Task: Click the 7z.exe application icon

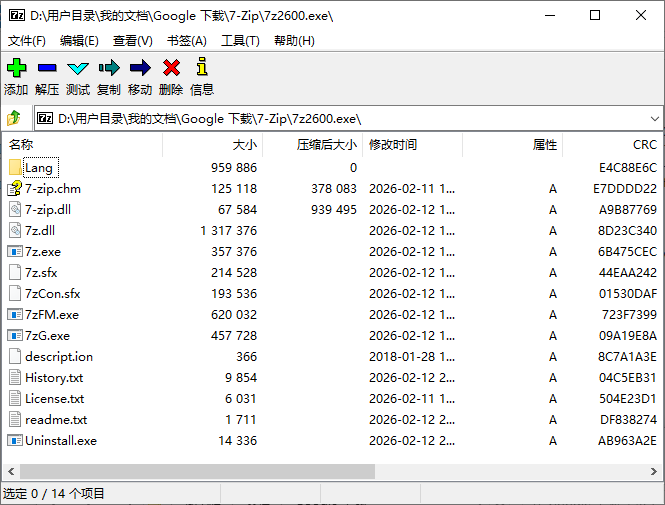Action: click(15, 251)
